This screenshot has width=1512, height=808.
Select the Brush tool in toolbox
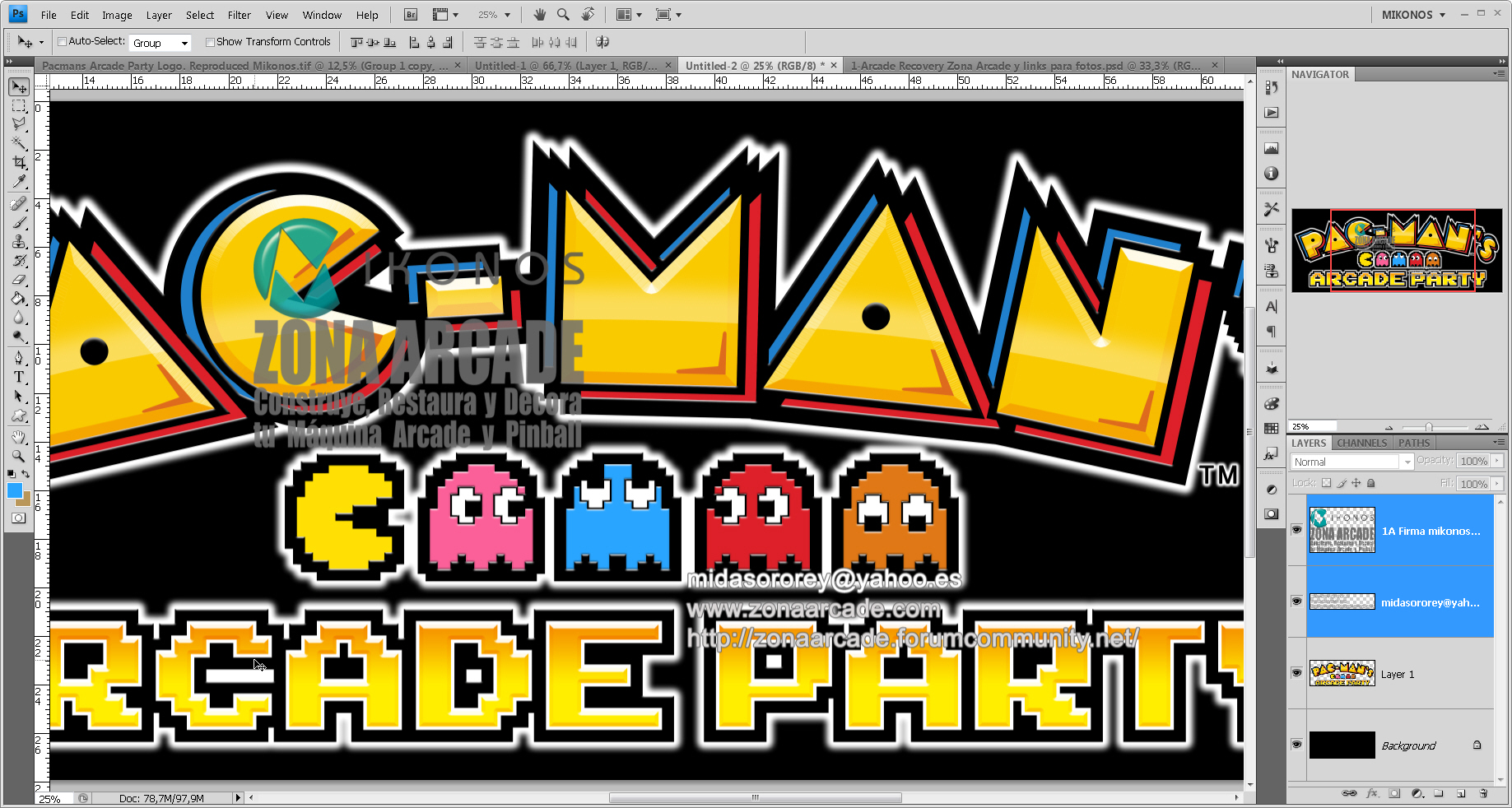(x=19, y=222)
